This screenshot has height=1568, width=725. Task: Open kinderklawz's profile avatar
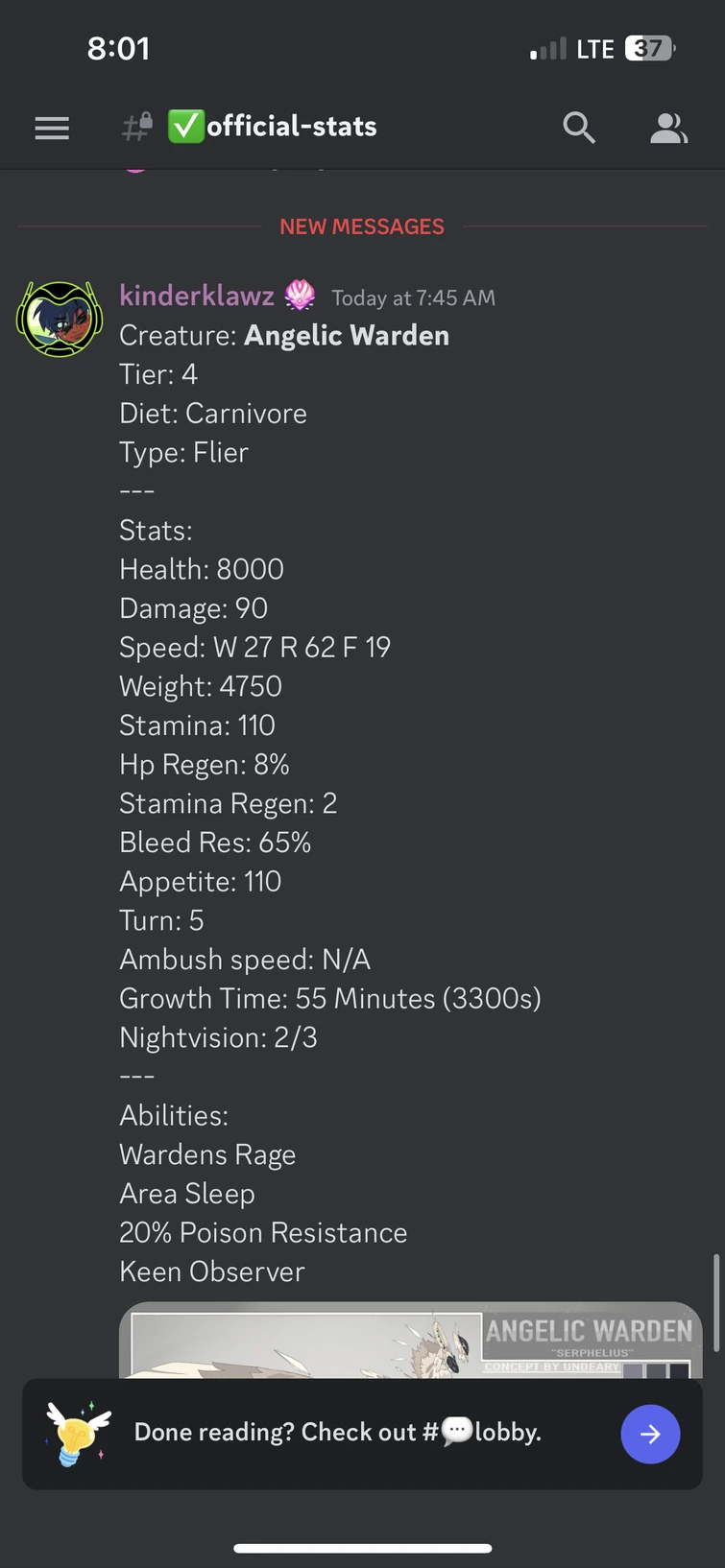pos(60,319)
